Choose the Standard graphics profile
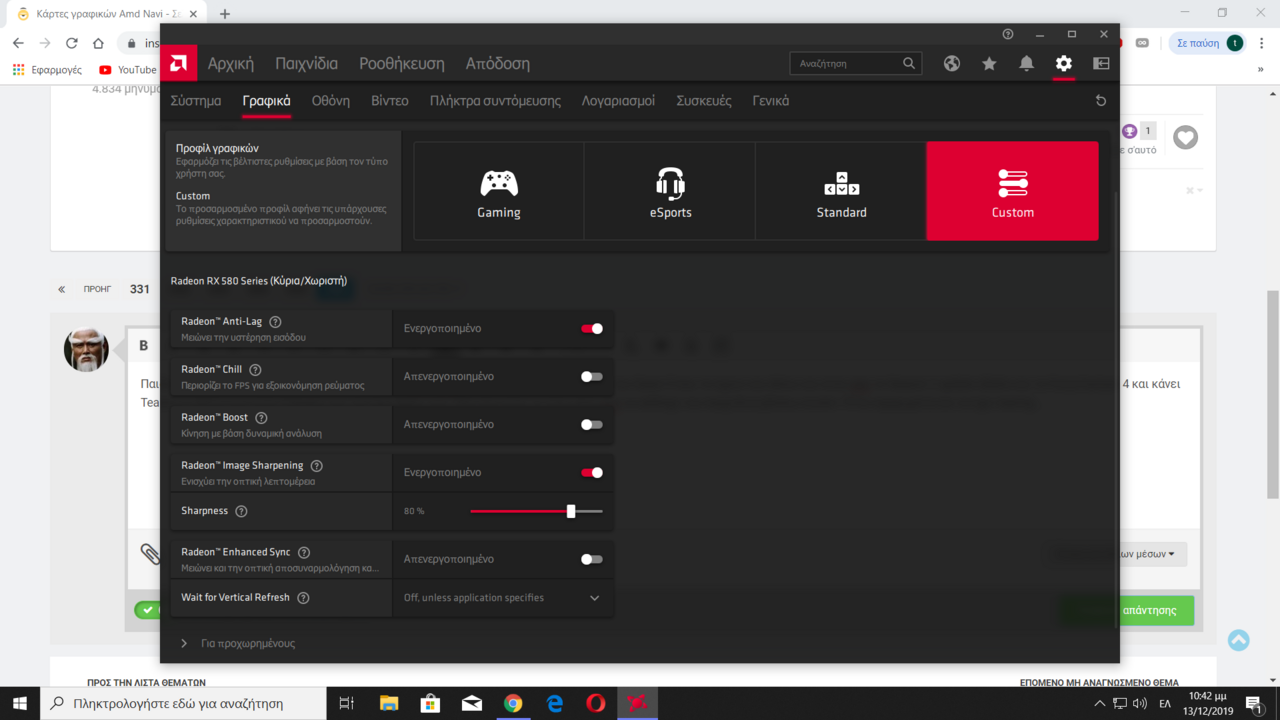Image resolution: width=1280 pixels, height=720 pixels. coord(841,191)
